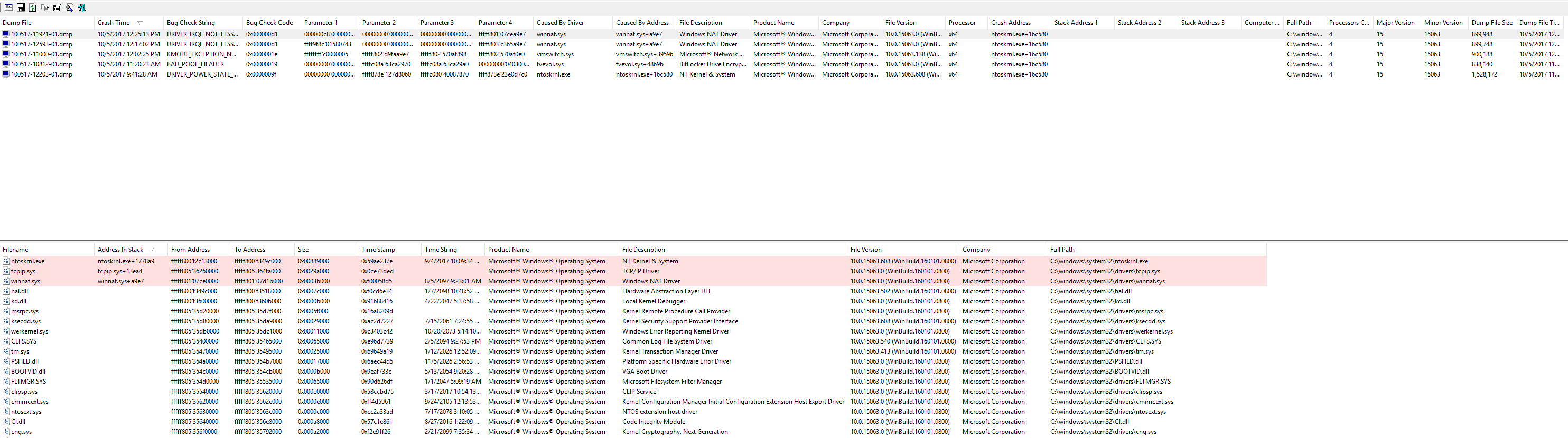Click the ntoskrnl.exe file icon in driver list
Screen dimensions: 1568x438
(6, 262)
